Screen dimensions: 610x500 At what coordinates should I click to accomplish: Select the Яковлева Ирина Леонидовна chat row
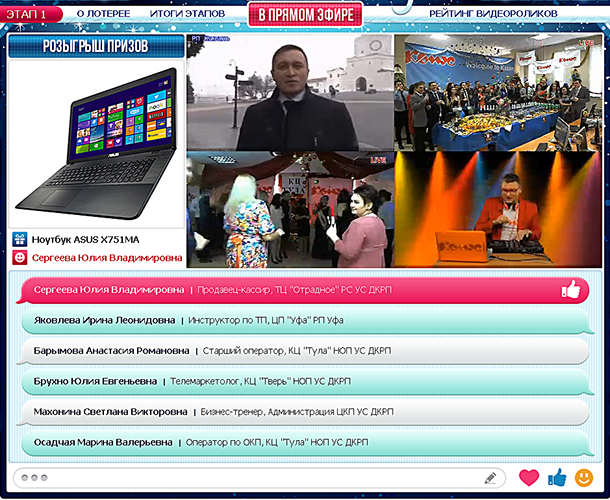(307, 321)
